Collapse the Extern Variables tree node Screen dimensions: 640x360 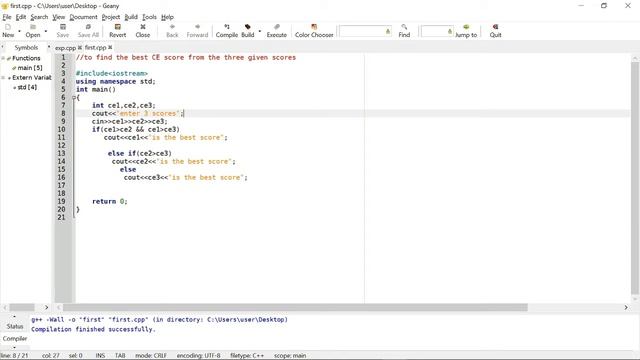[3, 78]
